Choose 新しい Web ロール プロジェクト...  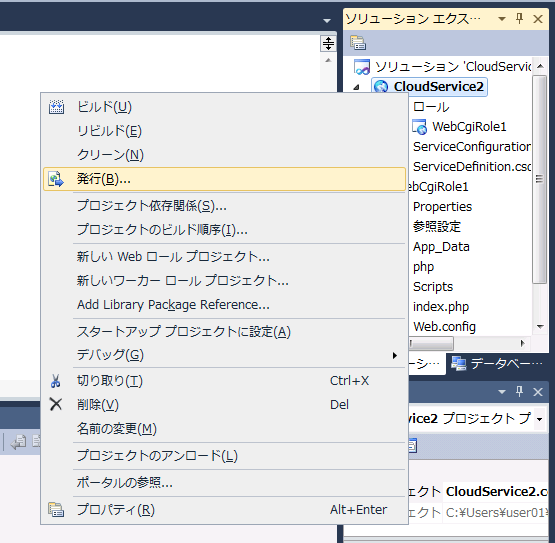tap(224, 257)
